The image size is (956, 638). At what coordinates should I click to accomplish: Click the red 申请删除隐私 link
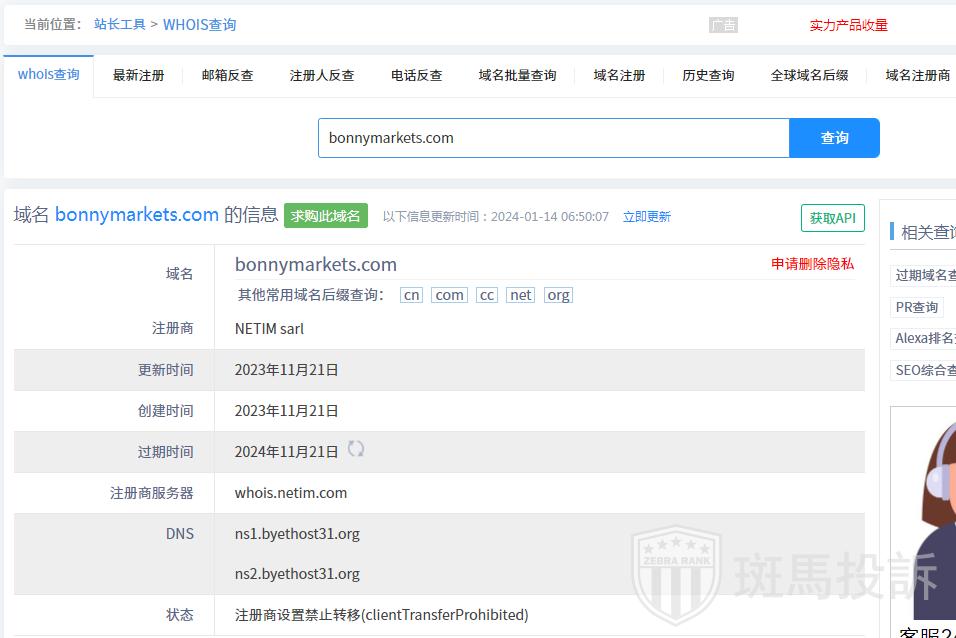(812, 264)
